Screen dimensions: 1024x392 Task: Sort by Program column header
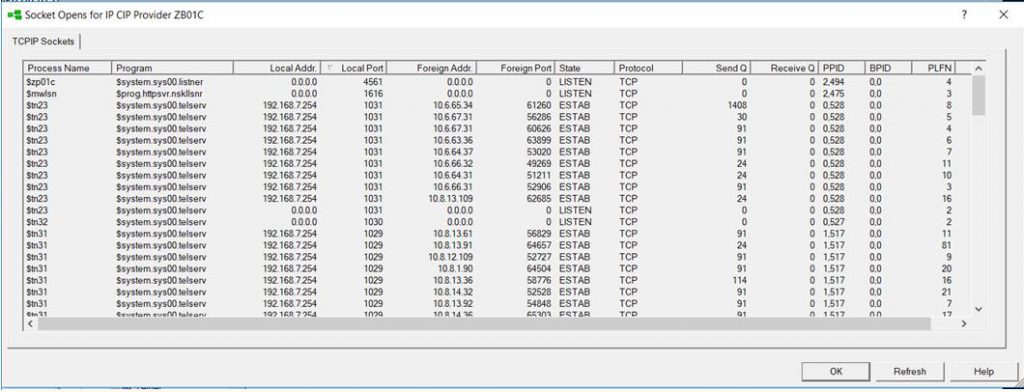pos(172,68)
